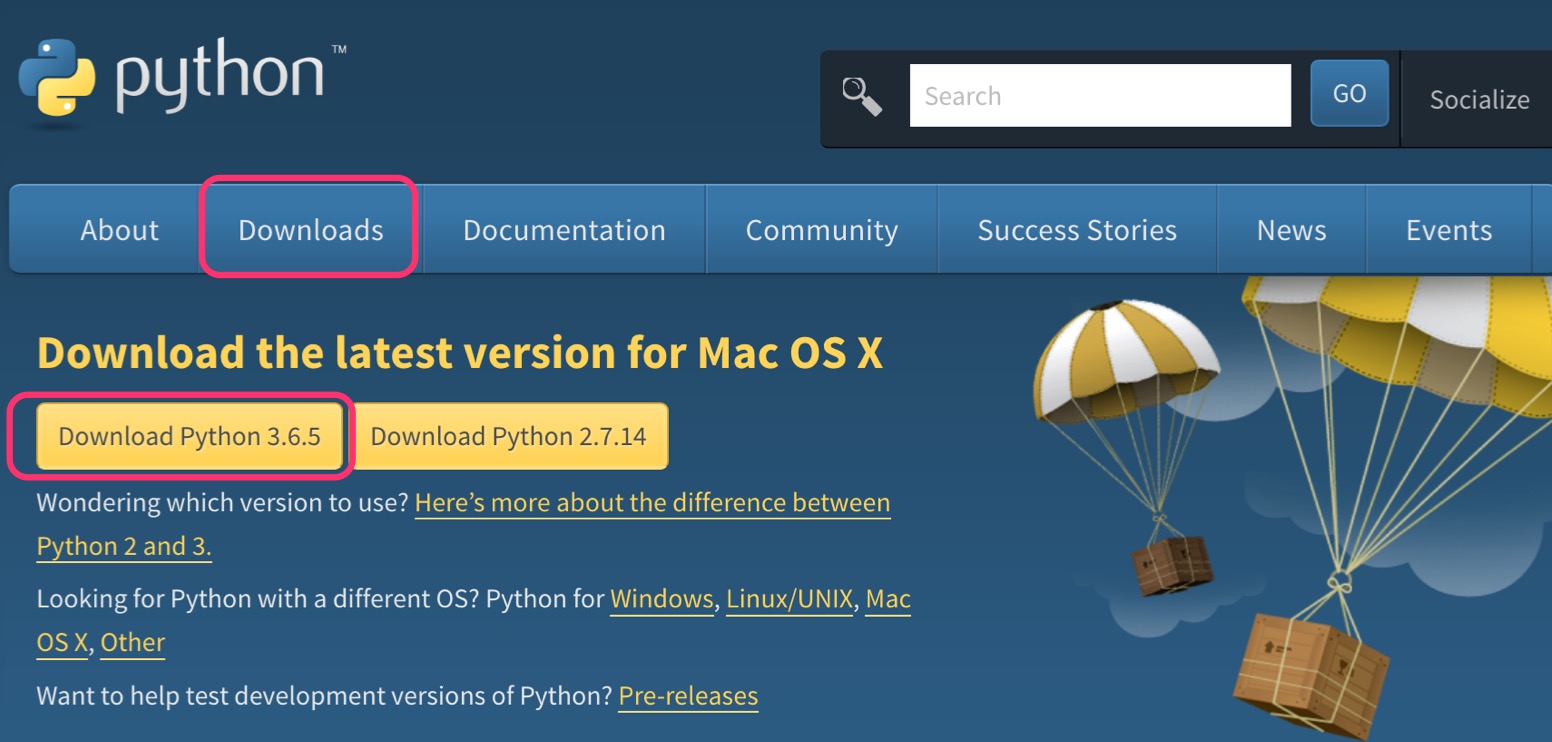Open the Python 2 and 3 difference link
The image size is (1552, 742).
[x=651, y=503]
